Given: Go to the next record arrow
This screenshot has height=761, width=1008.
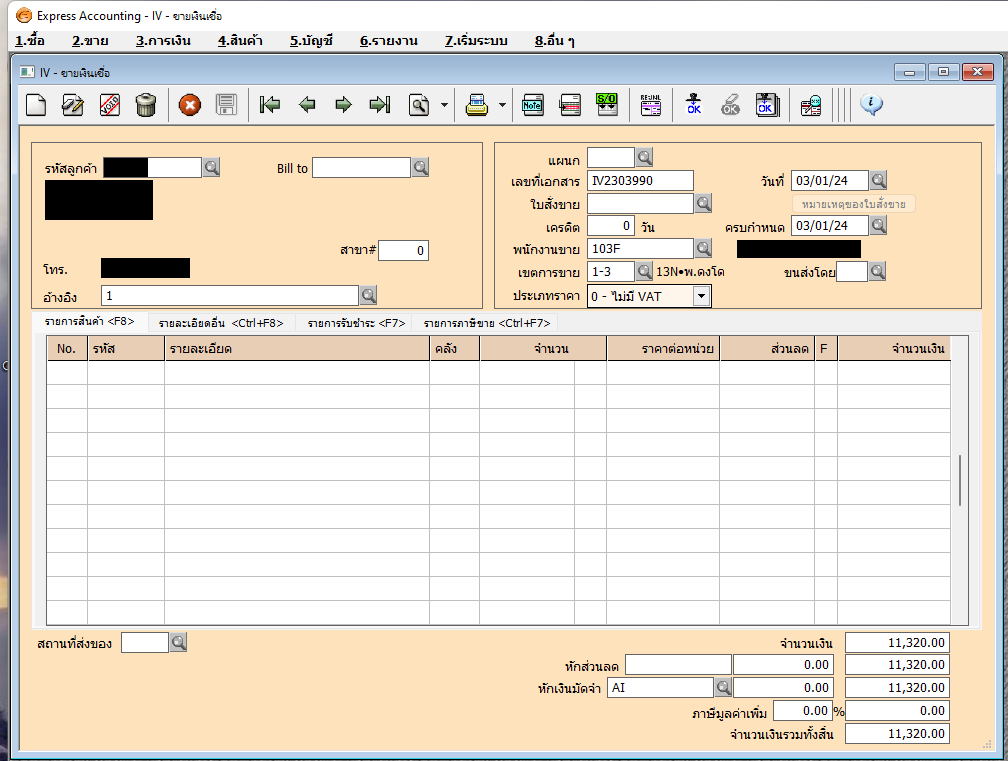Looking at the screenshot, I should 343,105.
